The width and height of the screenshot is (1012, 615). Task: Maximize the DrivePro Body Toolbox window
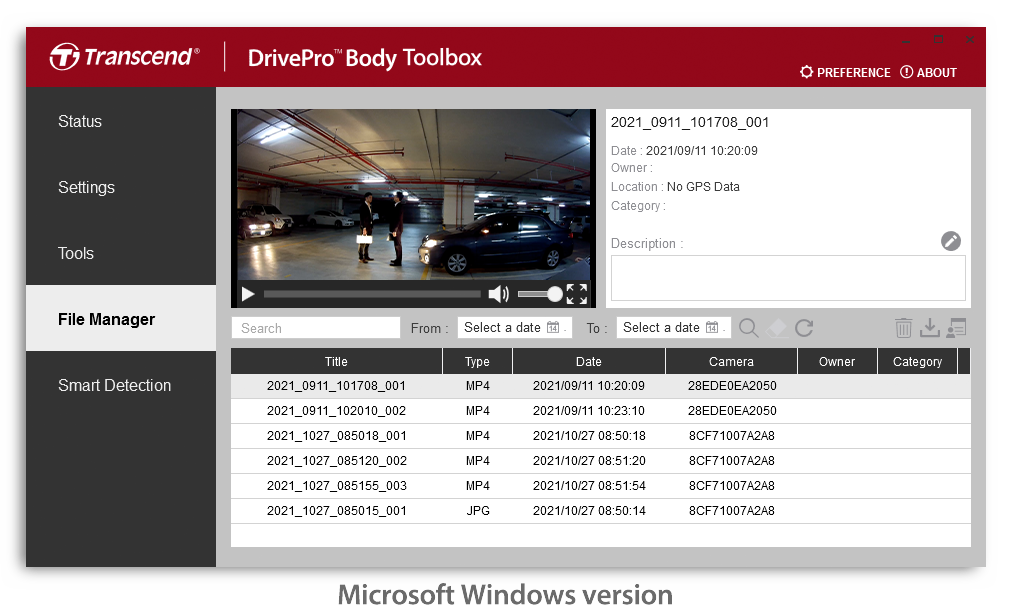pos(938,40)
